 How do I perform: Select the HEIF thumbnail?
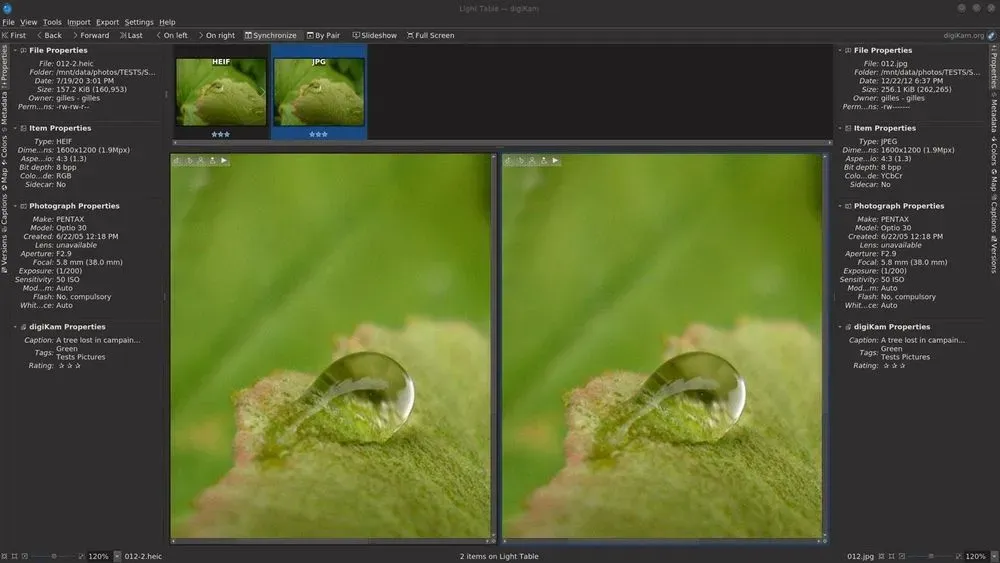tap(221, 92)
